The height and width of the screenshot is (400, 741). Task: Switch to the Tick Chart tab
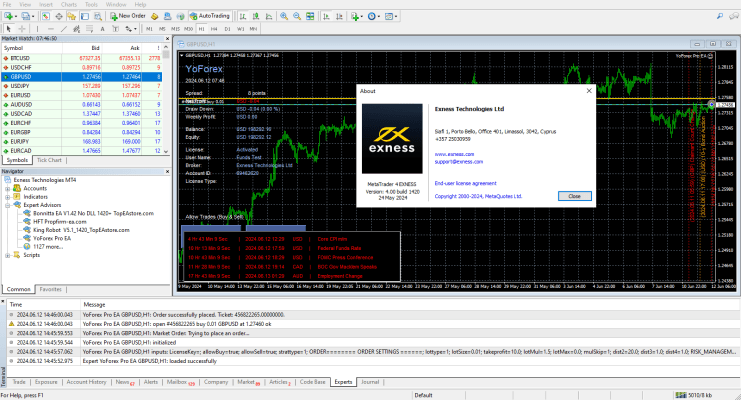[x=49, y=160]
